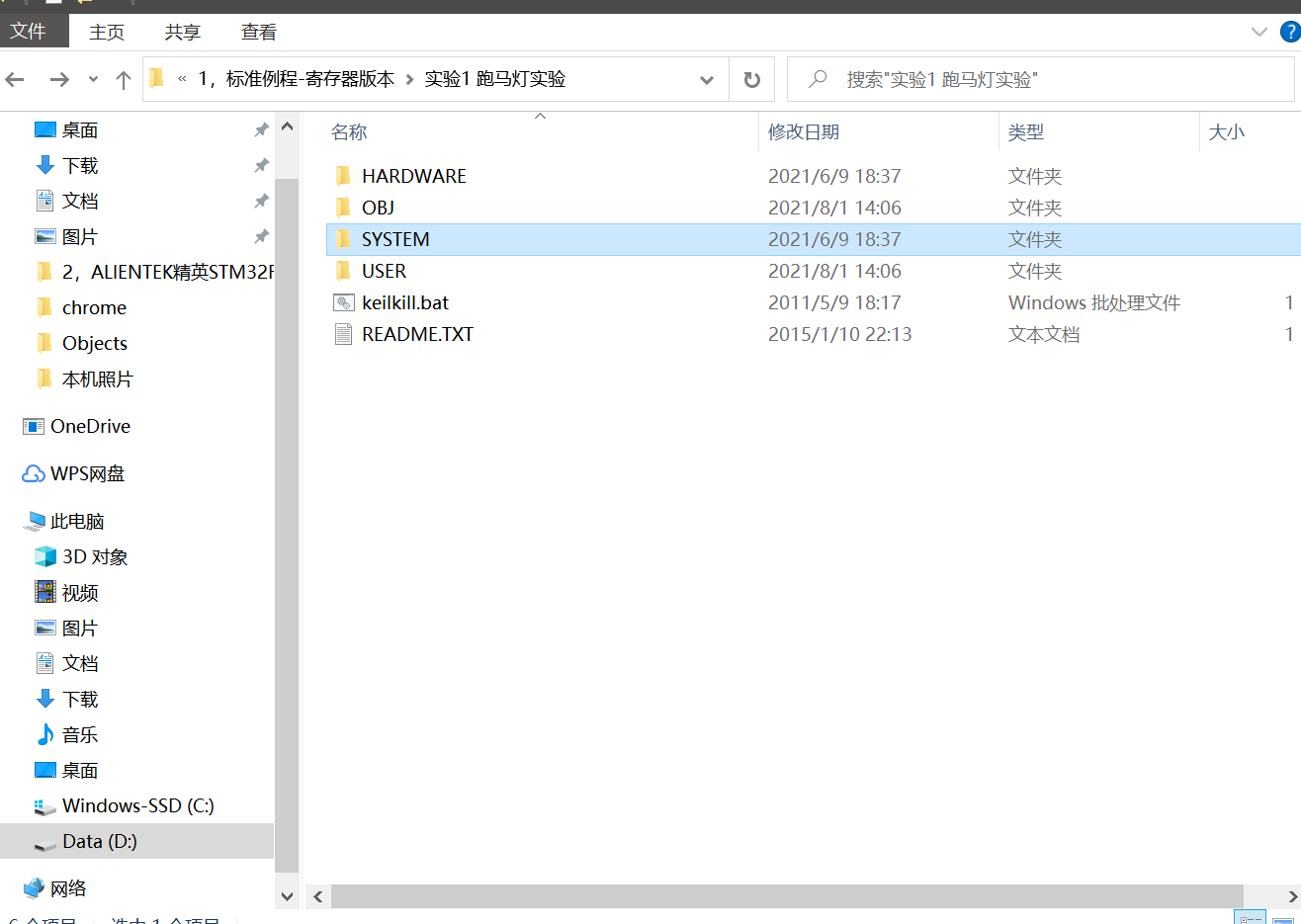The height and width of the screenshot is (924, 1301).
Task: Open the recent locations dropdown
Action: coord(93,79)
